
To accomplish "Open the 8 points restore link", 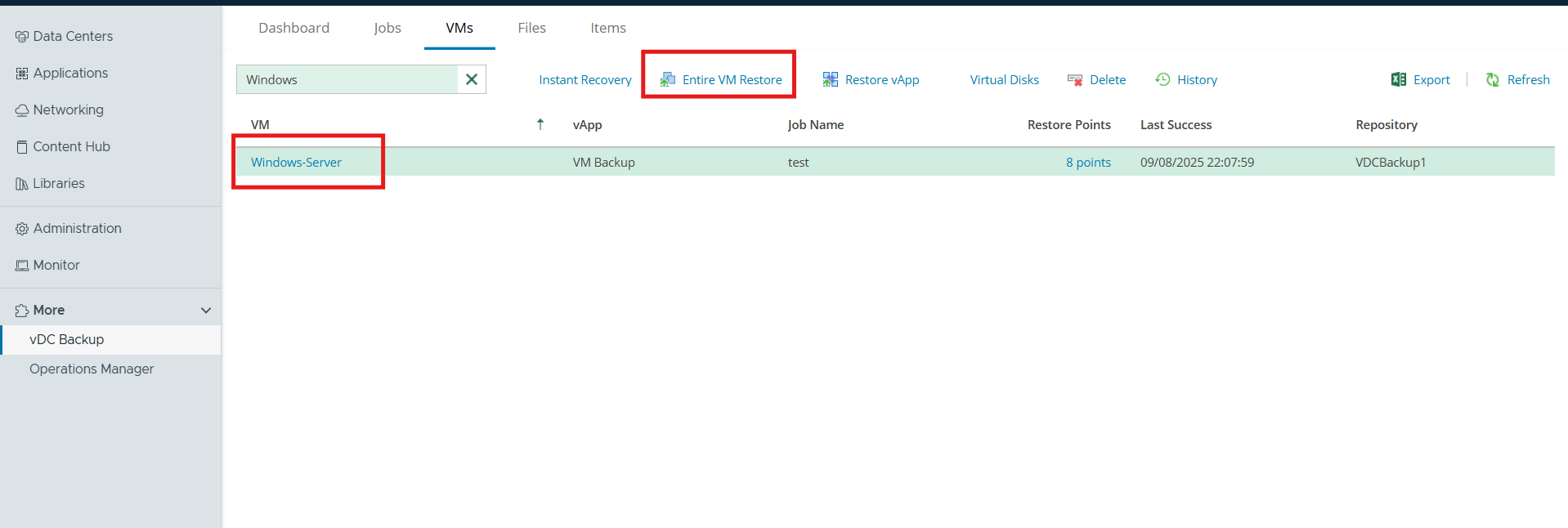I will (x=1088, y=163).
